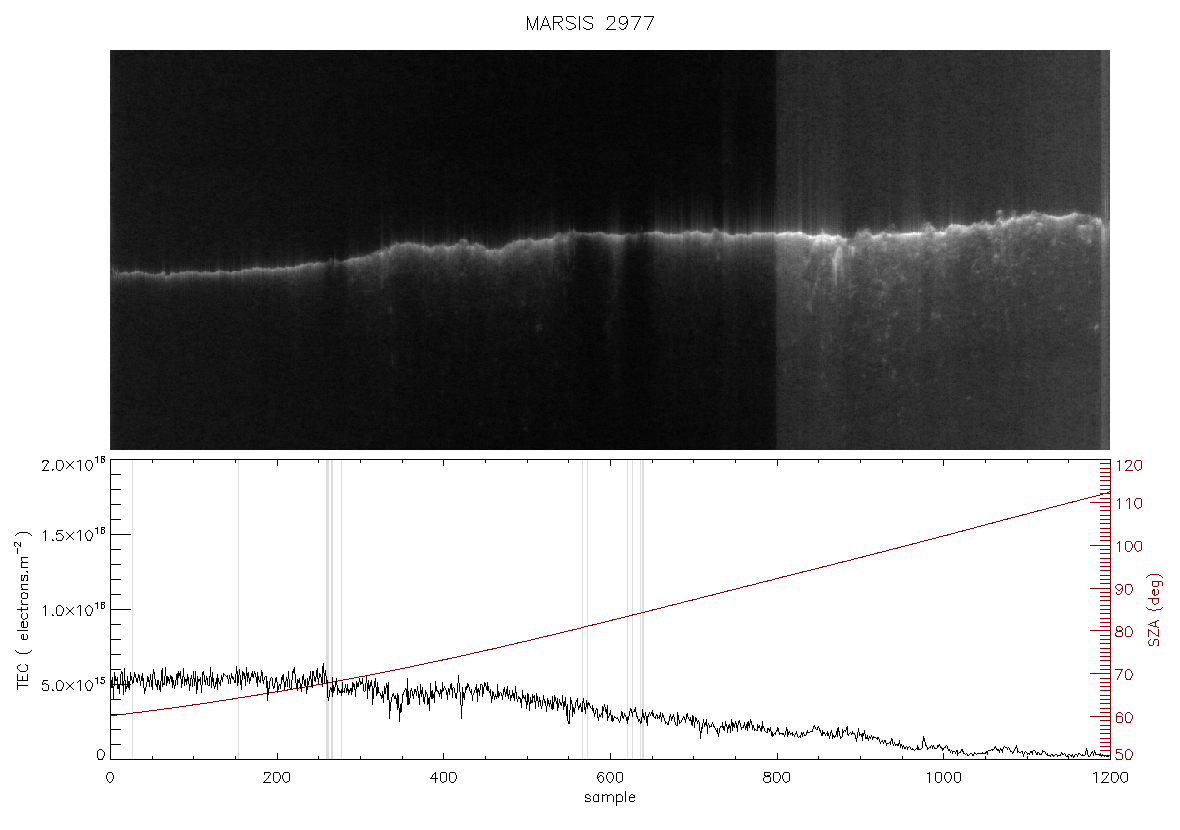Click brightness boundary in radargram at sample 800
The image size is (1180, 830).
(776, 249)
